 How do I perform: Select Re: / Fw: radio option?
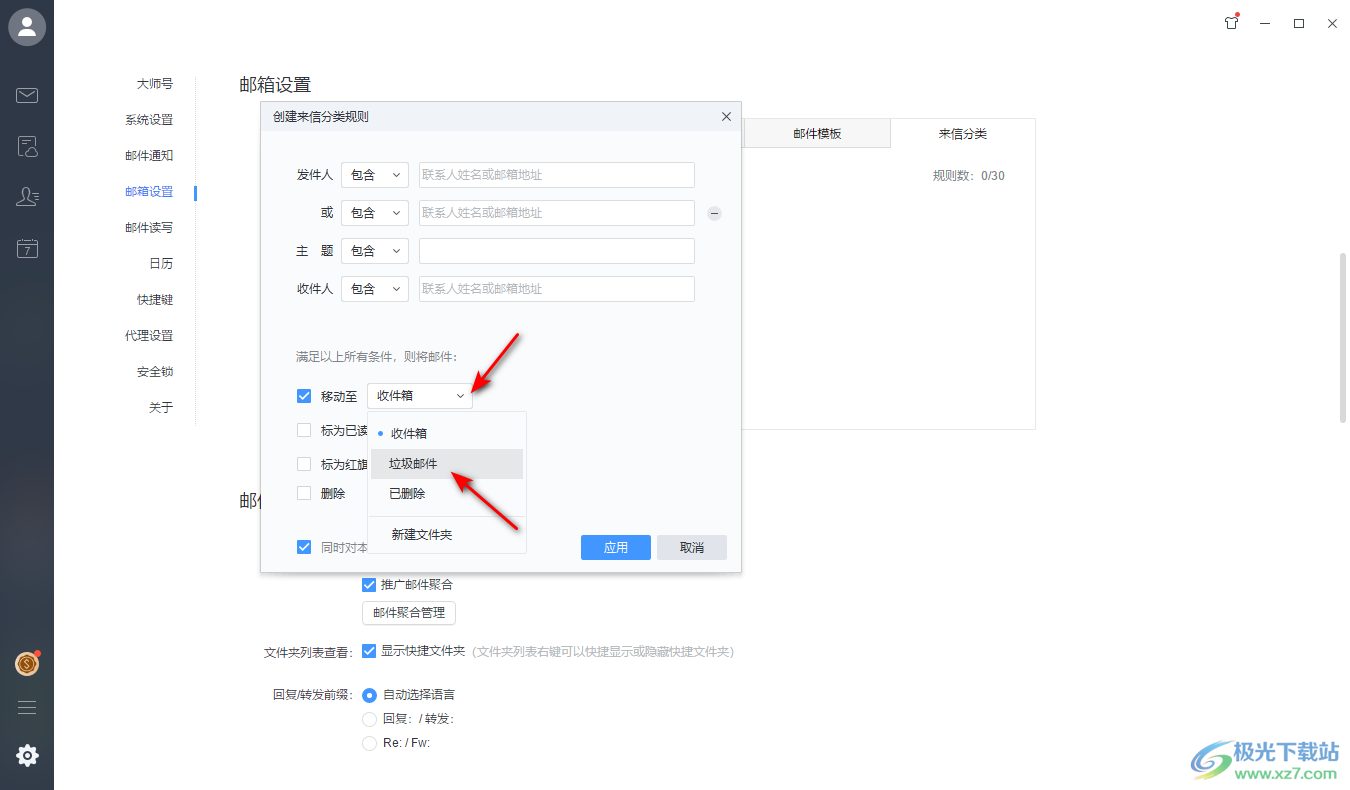pos(369,743)
